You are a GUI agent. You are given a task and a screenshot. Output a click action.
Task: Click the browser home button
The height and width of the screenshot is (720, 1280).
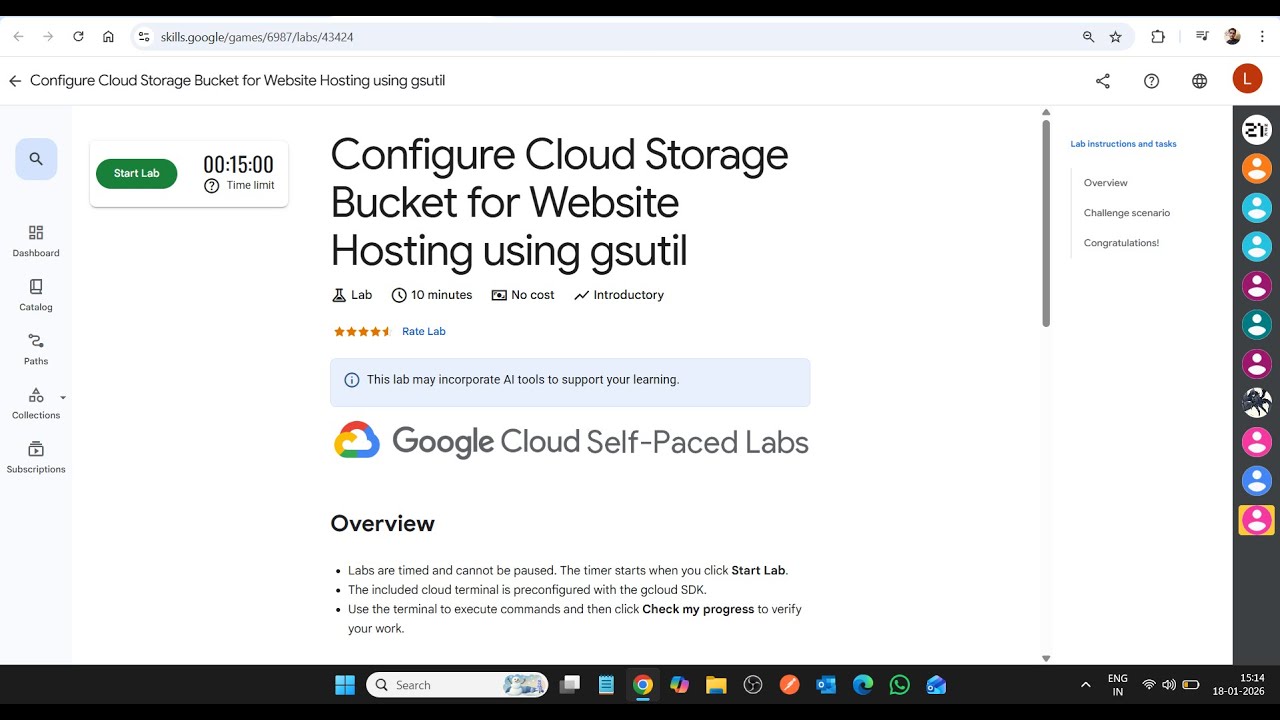tap(108, 36)
